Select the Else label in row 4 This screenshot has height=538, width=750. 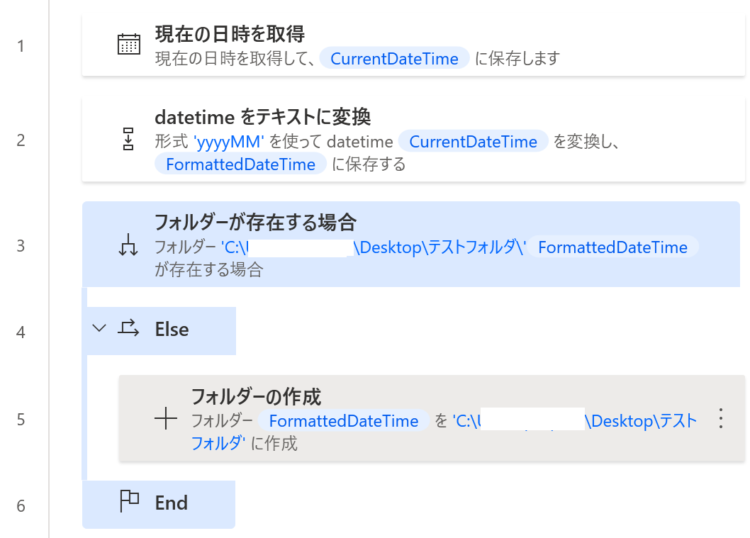(172, 329)
